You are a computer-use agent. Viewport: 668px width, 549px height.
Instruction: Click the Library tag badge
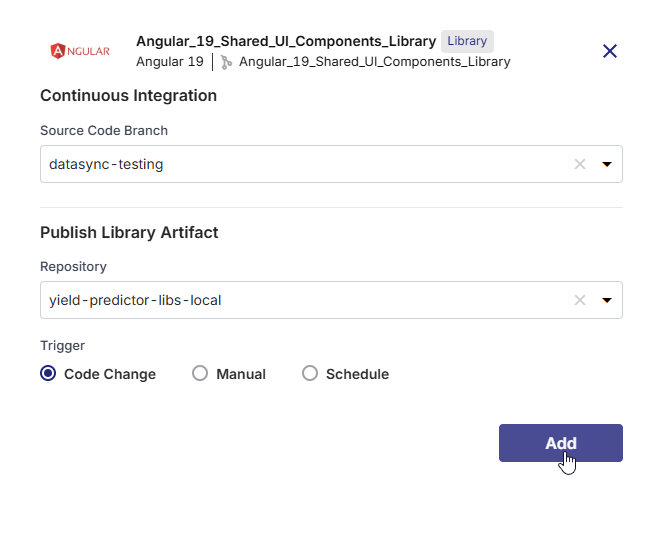[x=467, y=41]
